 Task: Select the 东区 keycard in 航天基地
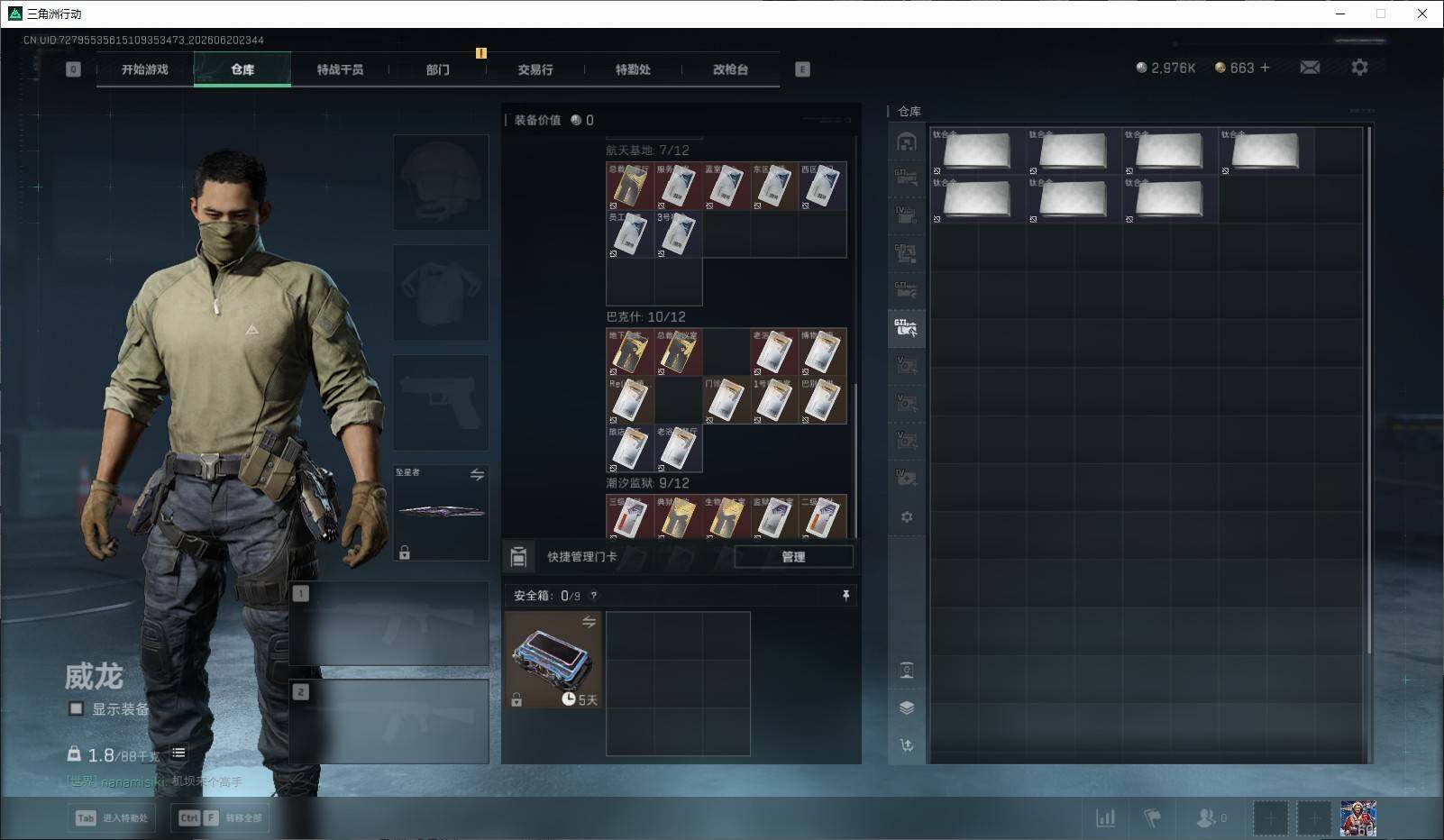click(x=774, y=187)
